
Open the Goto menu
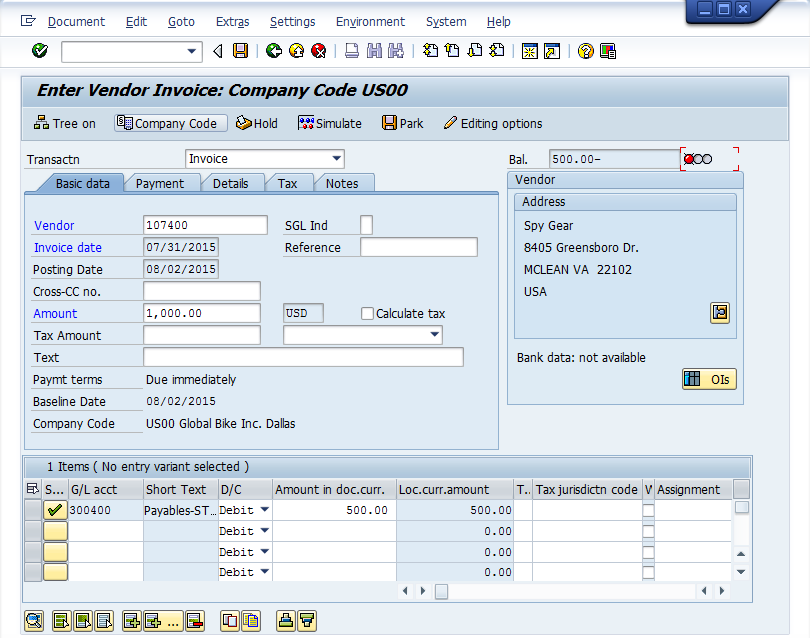[x=181, y=22]
